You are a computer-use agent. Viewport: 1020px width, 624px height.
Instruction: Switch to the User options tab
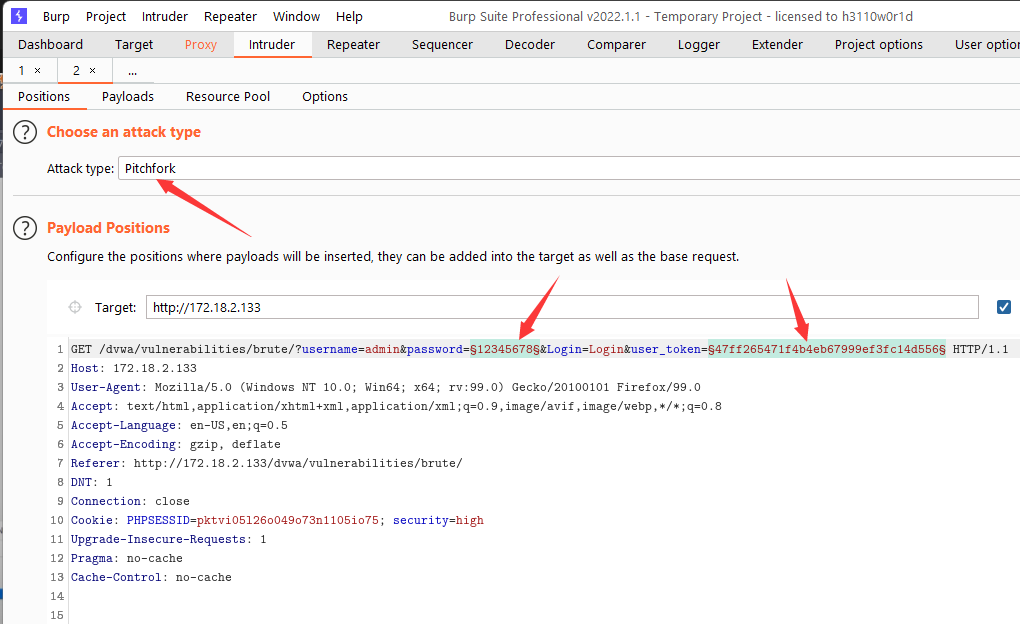986,44
